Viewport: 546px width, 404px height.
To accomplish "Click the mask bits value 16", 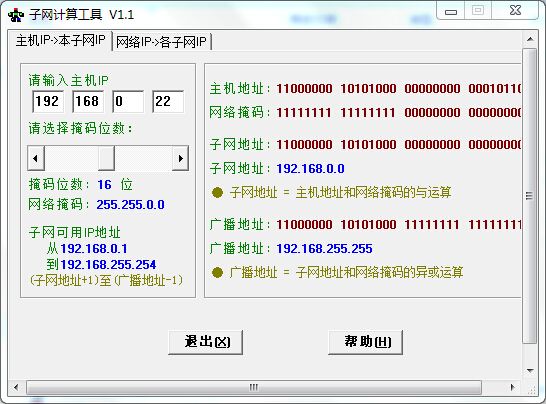I will click(x=104, y=185).
